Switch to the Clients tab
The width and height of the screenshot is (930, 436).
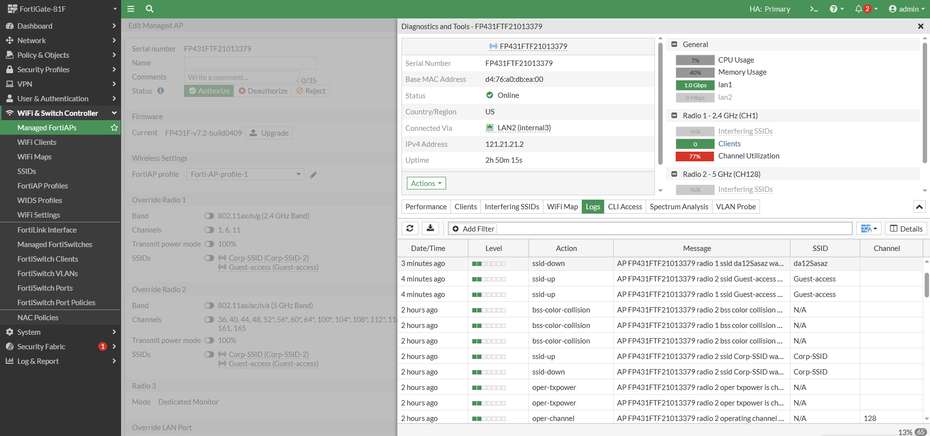click(x=466, y=206)
